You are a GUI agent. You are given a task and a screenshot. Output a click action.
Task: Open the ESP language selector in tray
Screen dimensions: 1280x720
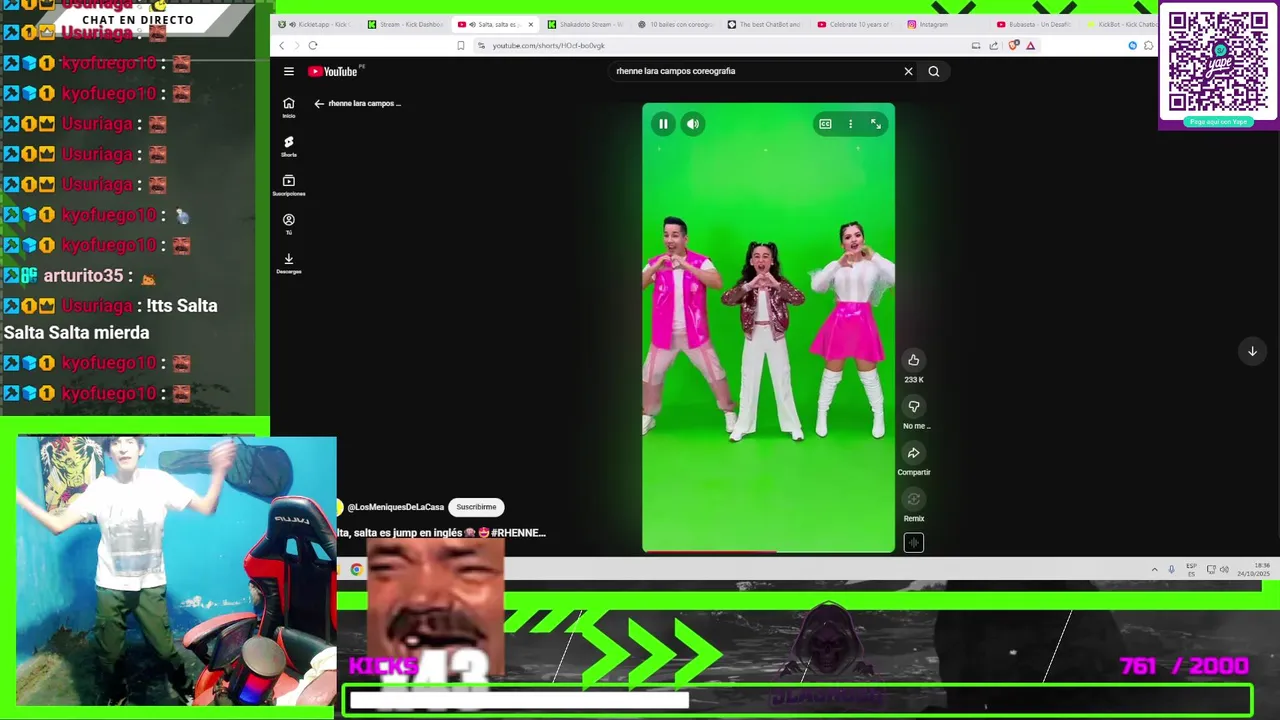point(1191,570)
